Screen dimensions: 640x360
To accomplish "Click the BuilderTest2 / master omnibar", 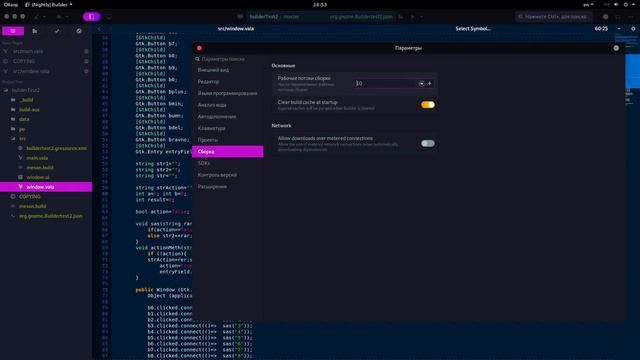I will 321,17.
